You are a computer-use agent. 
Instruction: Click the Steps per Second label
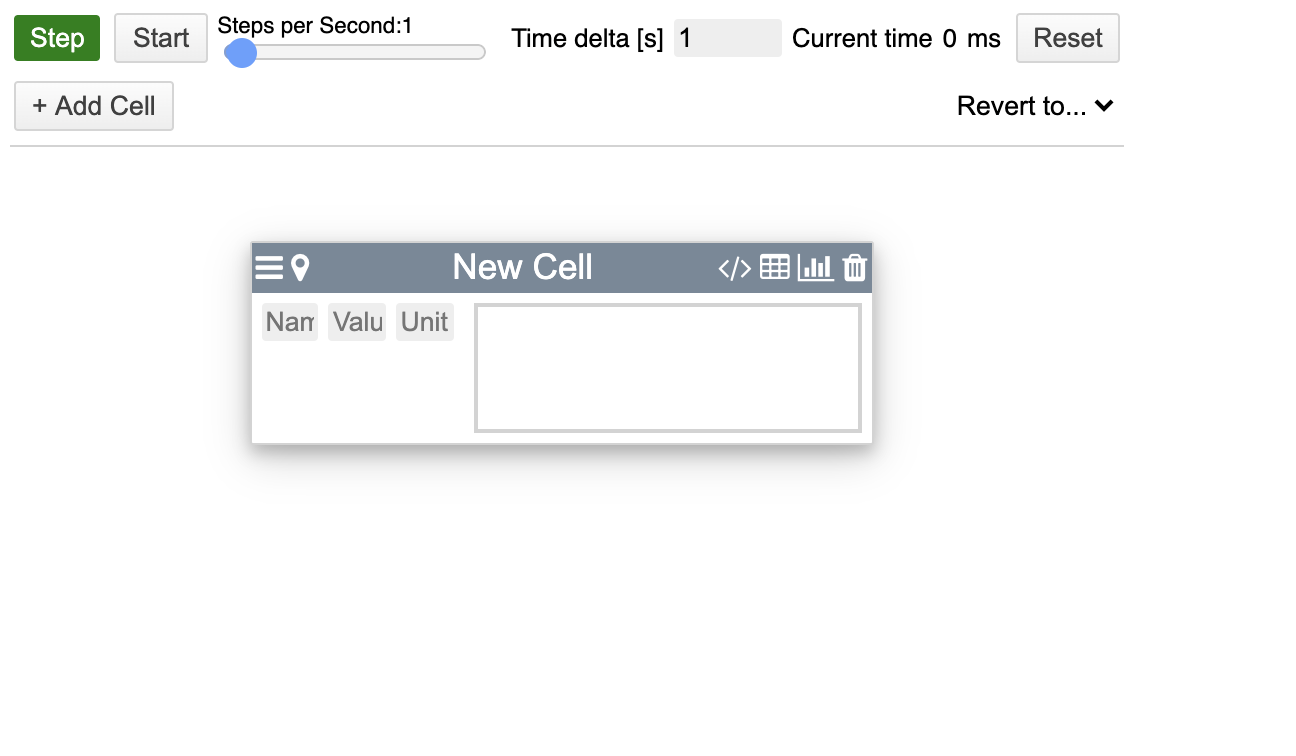click(x=315, y=26)
